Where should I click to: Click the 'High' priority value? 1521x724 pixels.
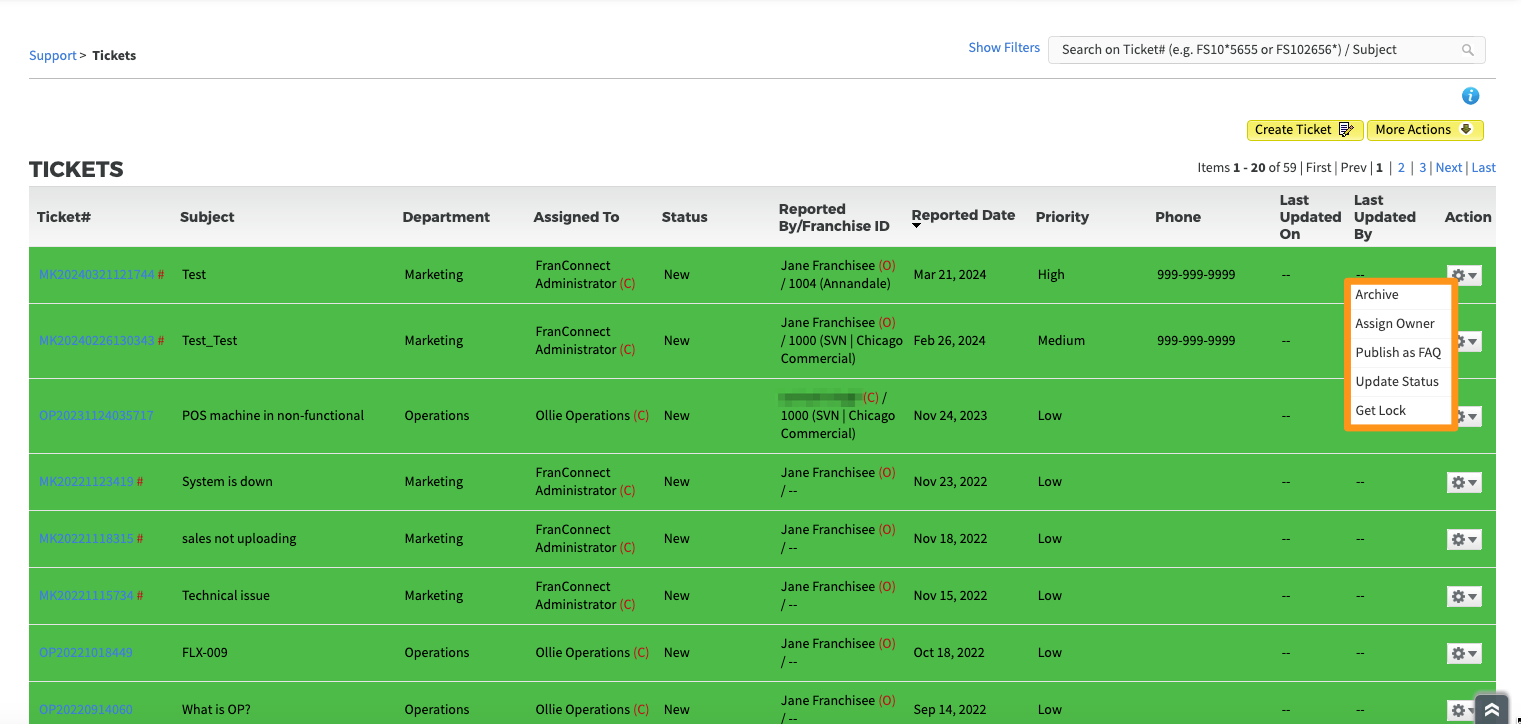(x=1051, y=275)
